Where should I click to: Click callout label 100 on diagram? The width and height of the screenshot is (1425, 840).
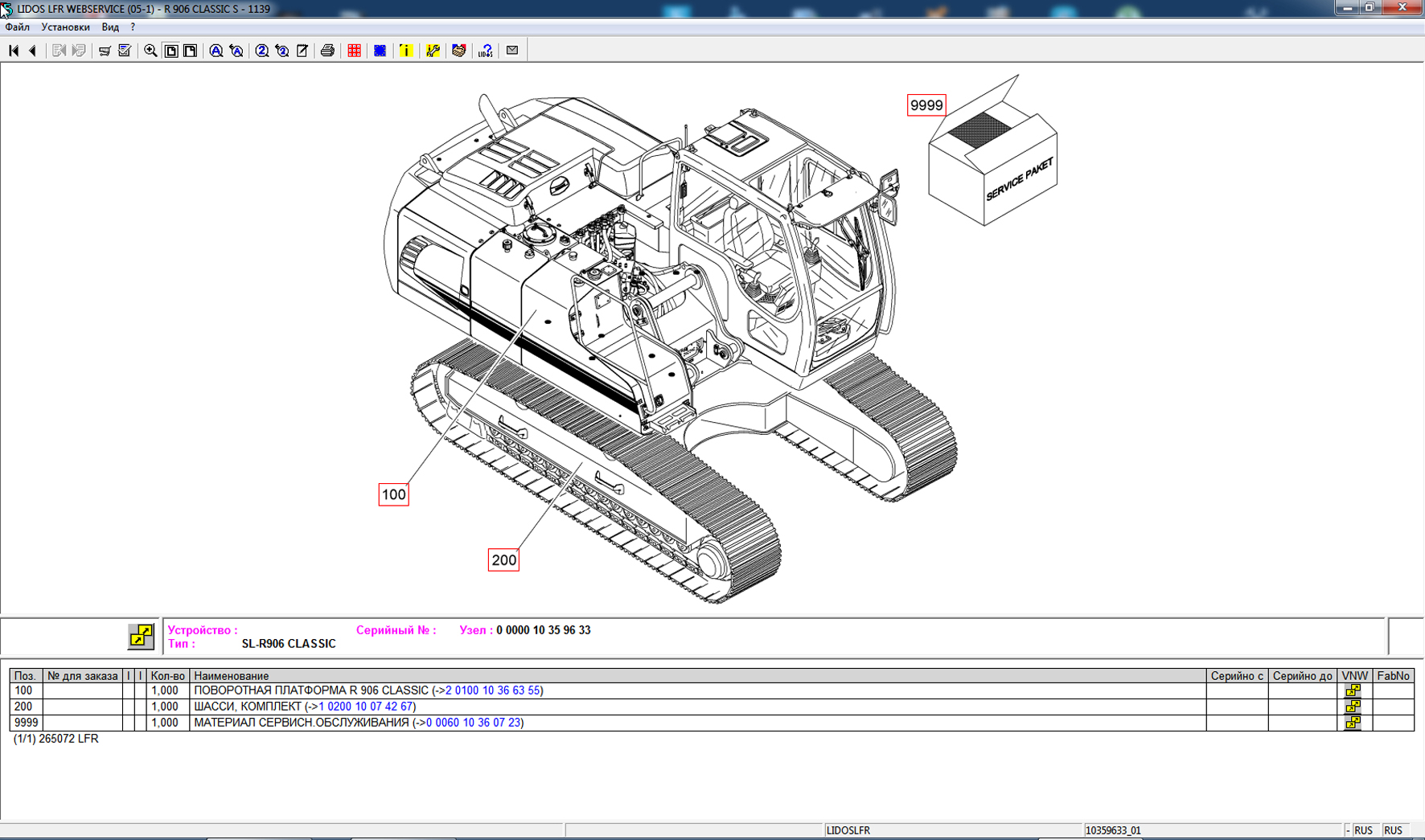pos(393,494)
